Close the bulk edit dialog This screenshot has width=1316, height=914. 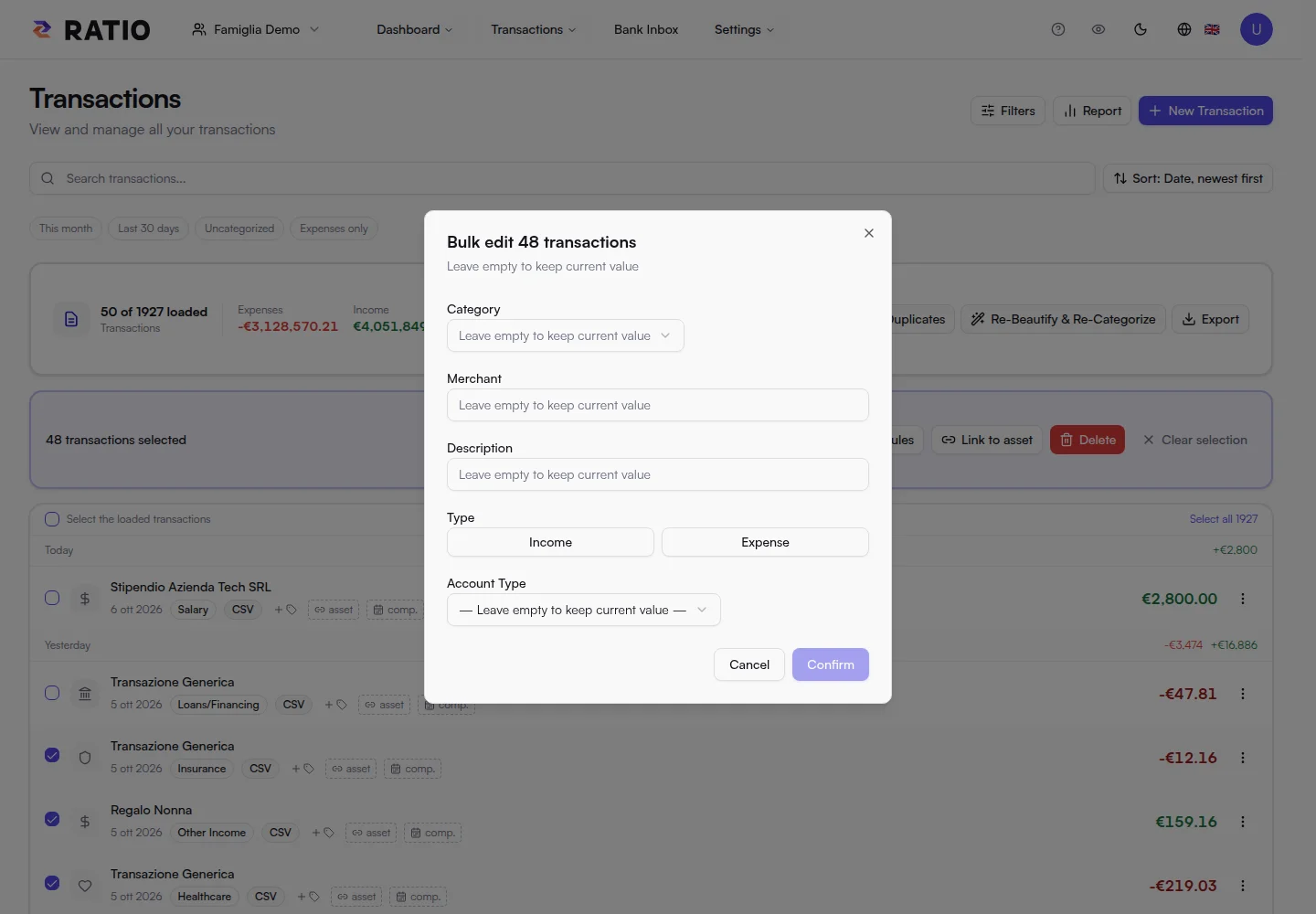(869, 233)
